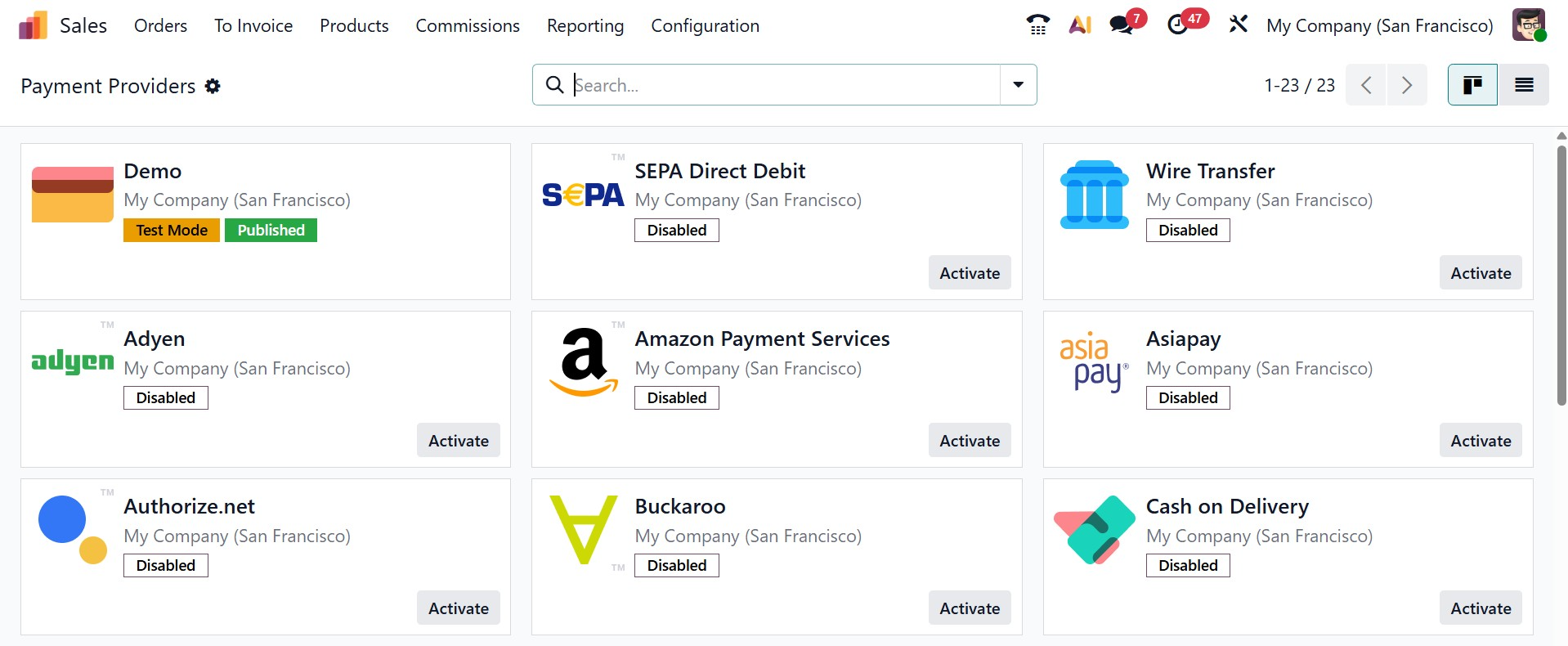This screenshot has width=1568, height=646.
Task: Open the discuss messages icon
Action: click(1122, 25)
